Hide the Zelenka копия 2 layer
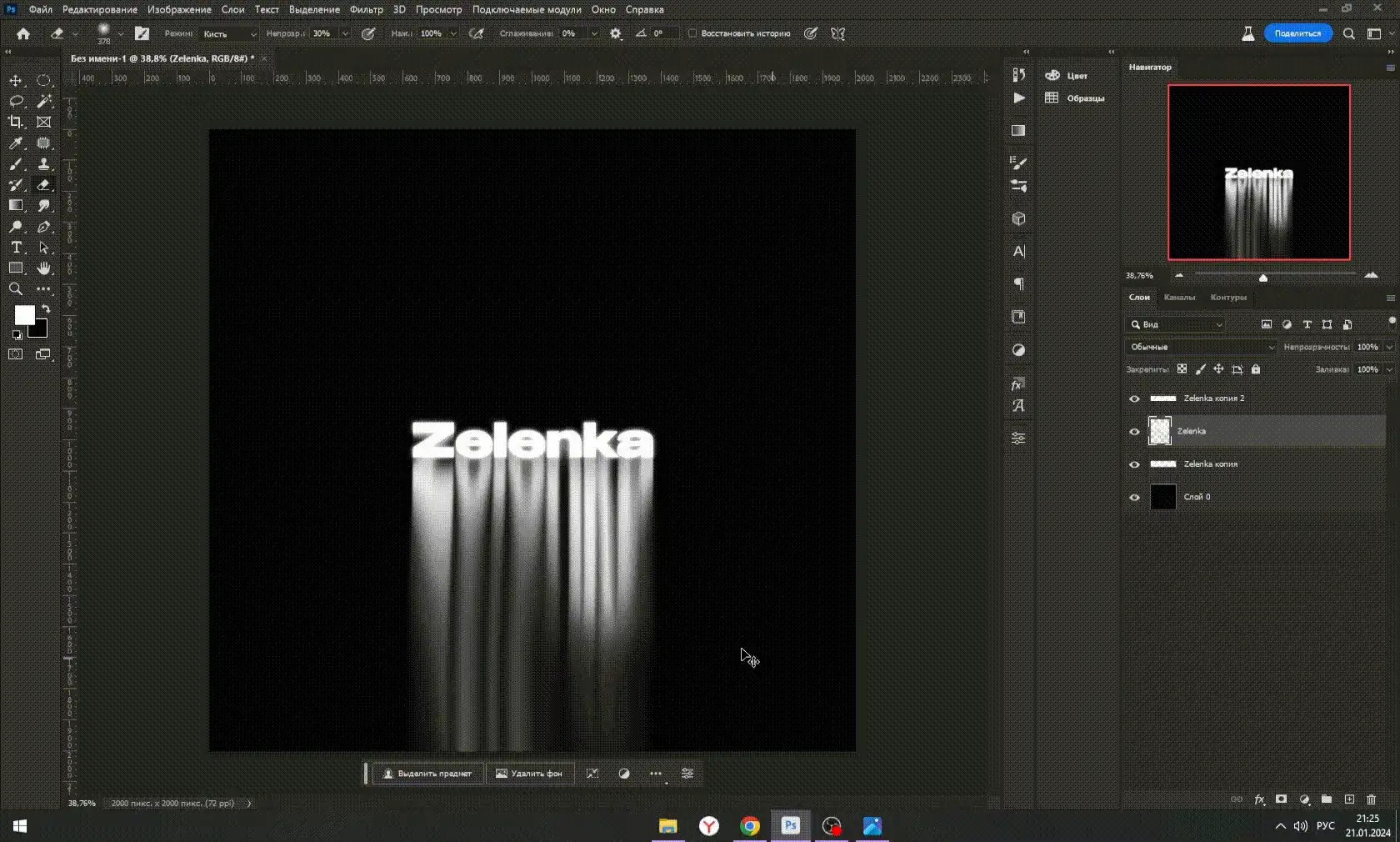 click(x=1134, y=398)
